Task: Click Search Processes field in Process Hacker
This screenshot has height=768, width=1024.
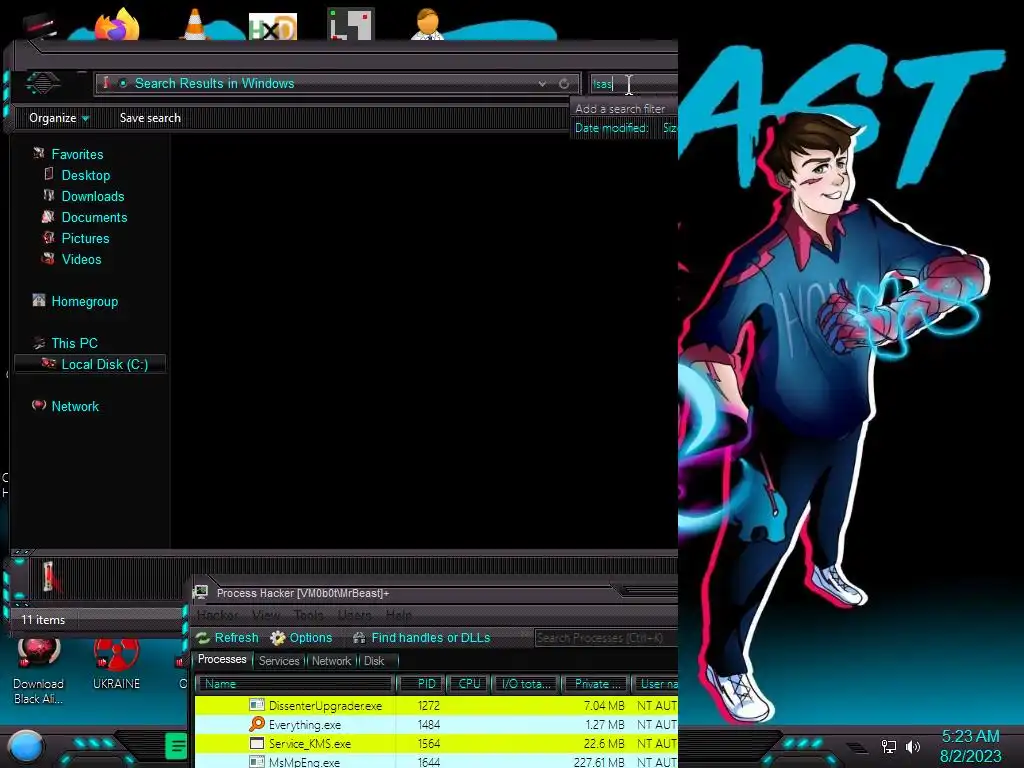Action: (605, 638)
